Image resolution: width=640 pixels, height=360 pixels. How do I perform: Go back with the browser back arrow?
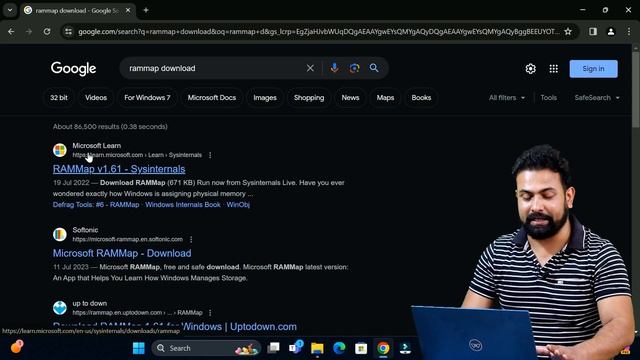(11, 31)
